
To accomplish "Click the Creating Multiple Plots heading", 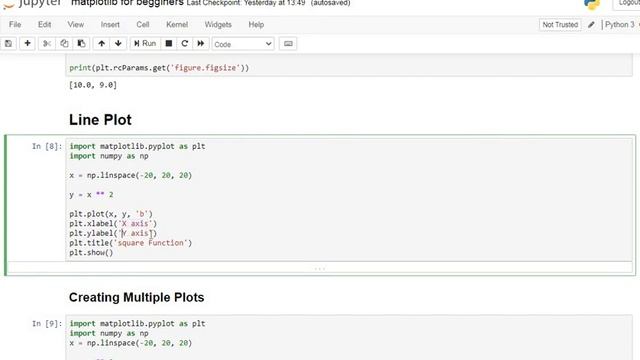I will click(136, 297).
